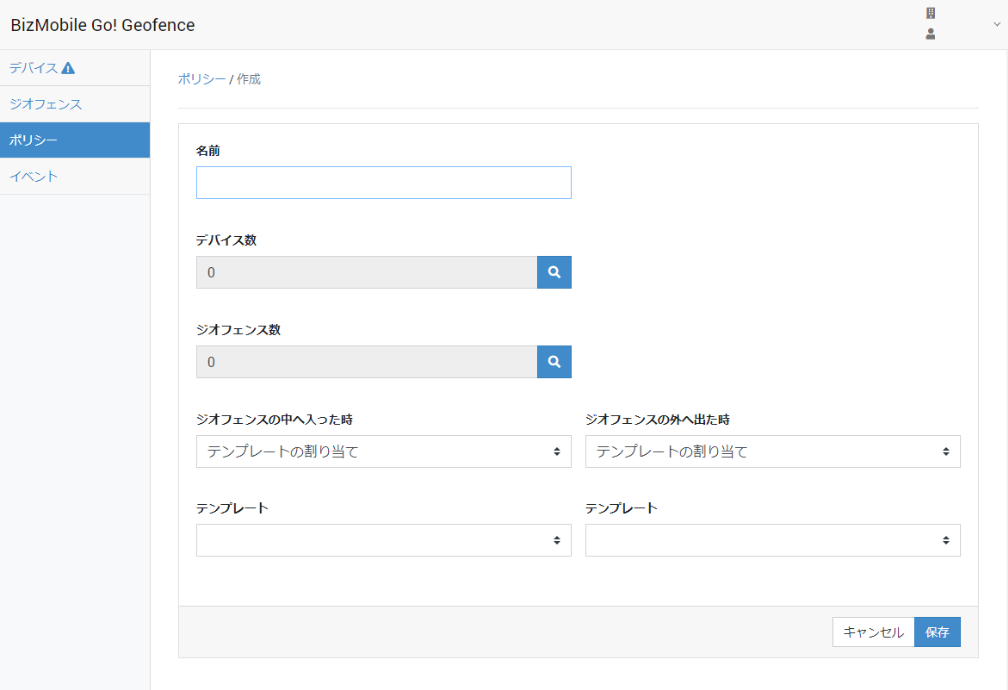Image resolution: width=1008 pixels, height=690 pixels.
Task: Go to デバイス in the sidebar
Action: pyautogui.click(x=33, y=68)
